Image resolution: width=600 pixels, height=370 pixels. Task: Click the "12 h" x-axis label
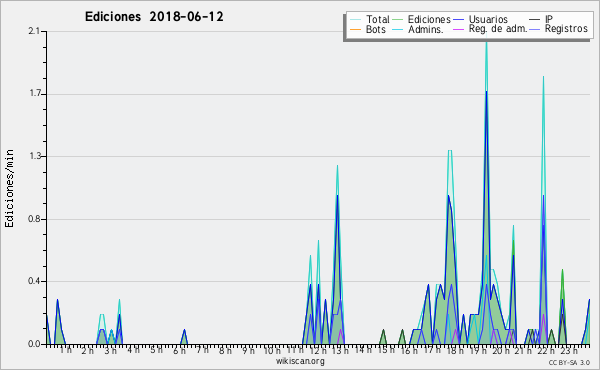(318, 350)
